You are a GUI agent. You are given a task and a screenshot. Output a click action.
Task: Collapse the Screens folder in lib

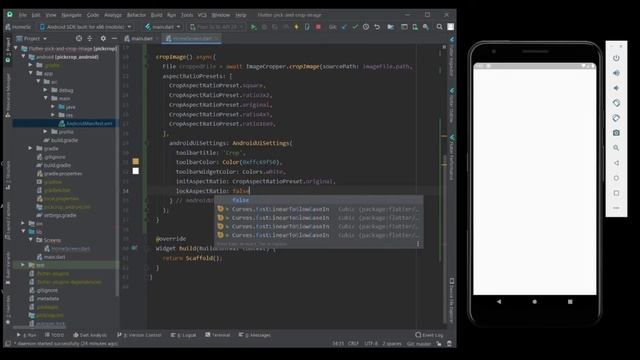31,240
